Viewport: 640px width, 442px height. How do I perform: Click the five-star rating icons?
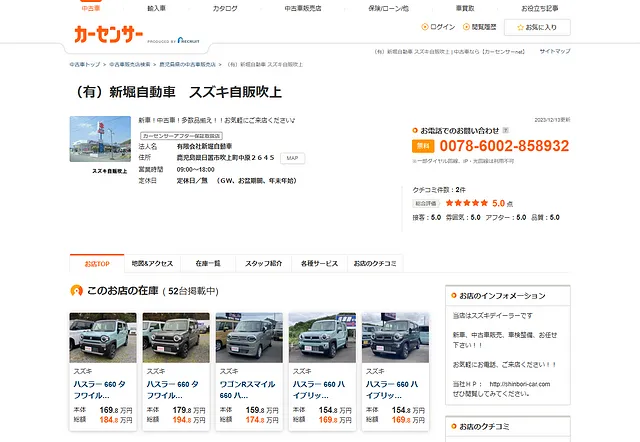tap(467, 203)
